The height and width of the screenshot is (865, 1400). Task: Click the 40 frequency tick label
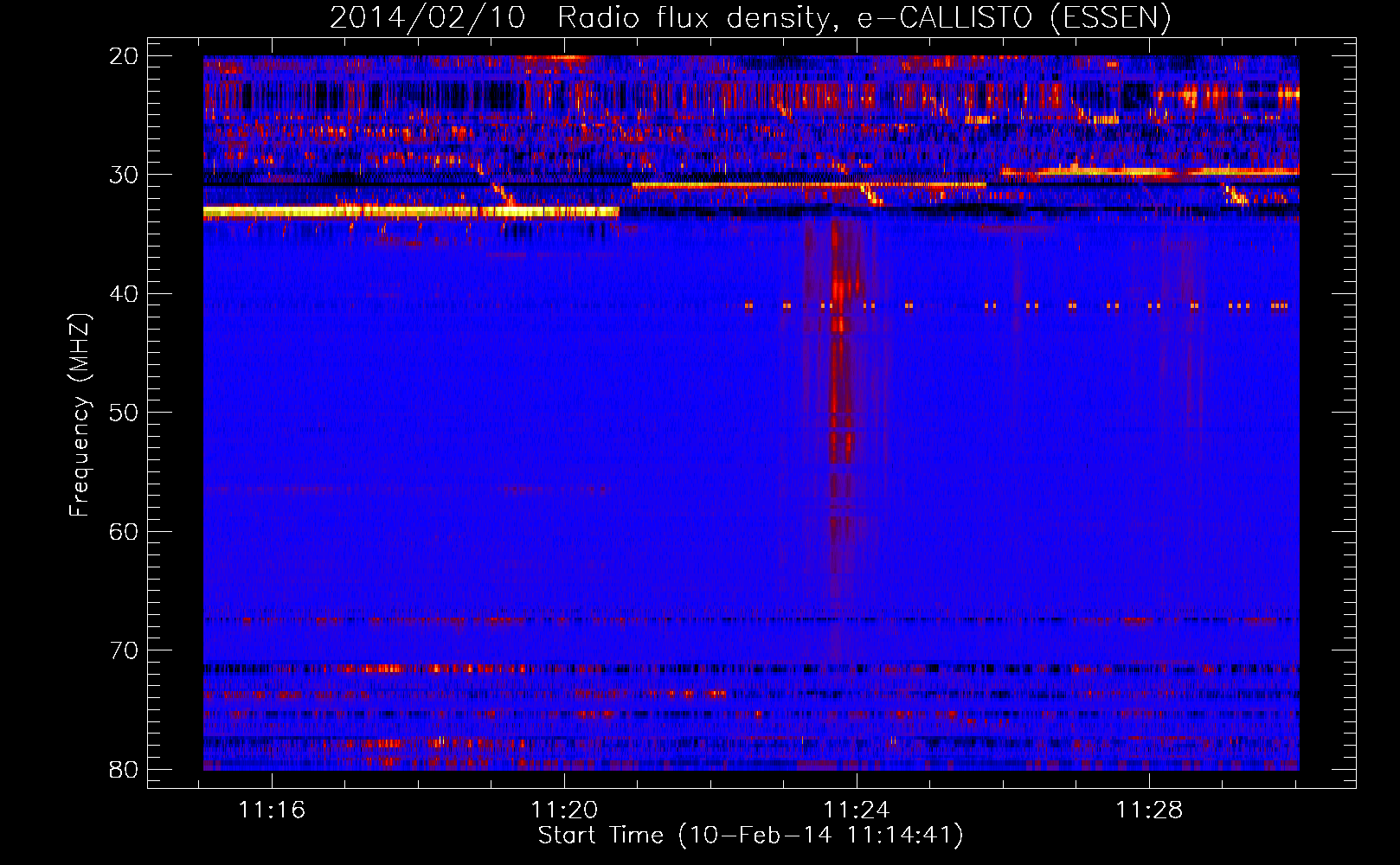pyautogui.click(x=125, y=294)
